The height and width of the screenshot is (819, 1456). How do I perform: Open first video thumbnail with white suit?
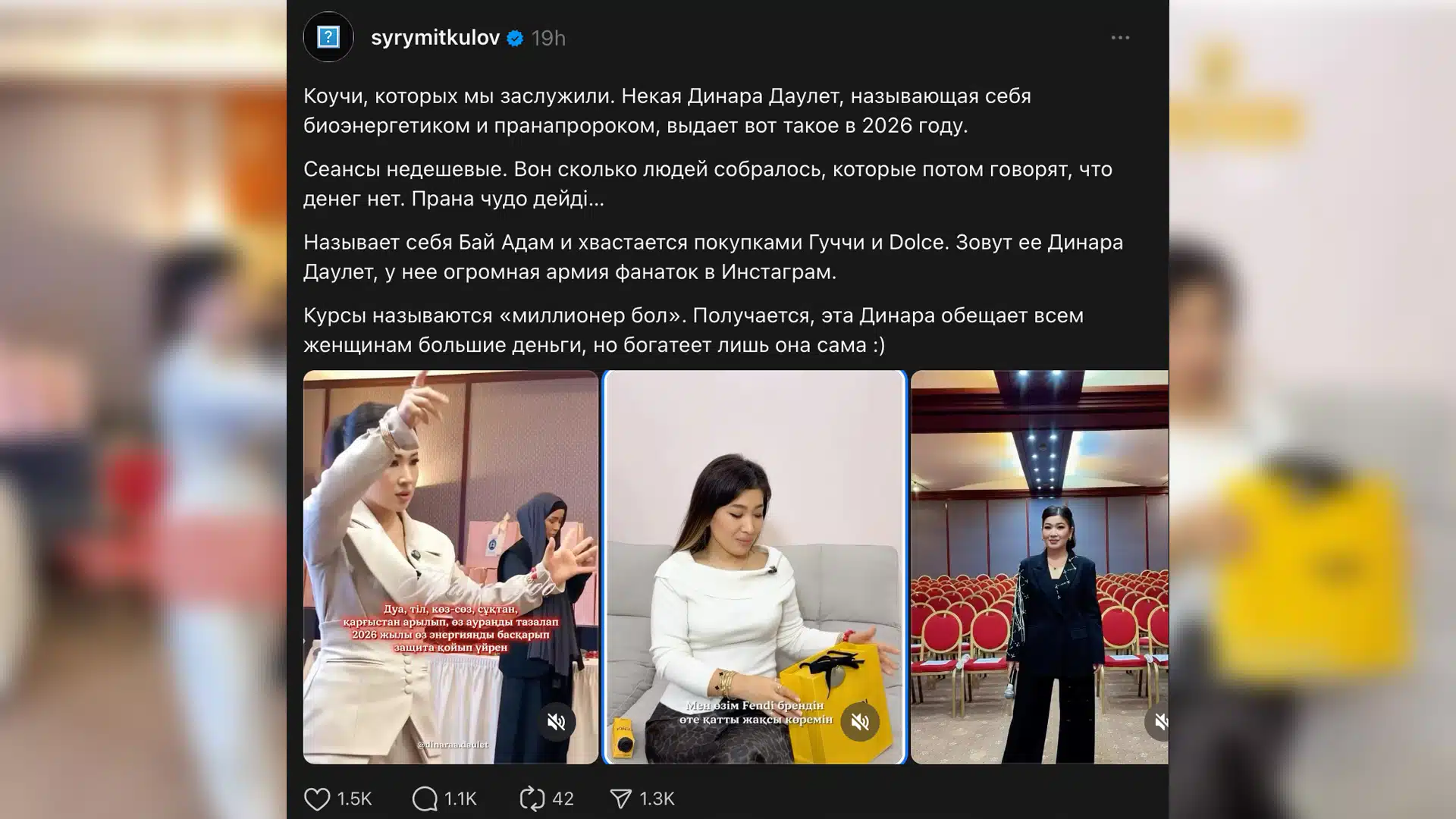450,566
